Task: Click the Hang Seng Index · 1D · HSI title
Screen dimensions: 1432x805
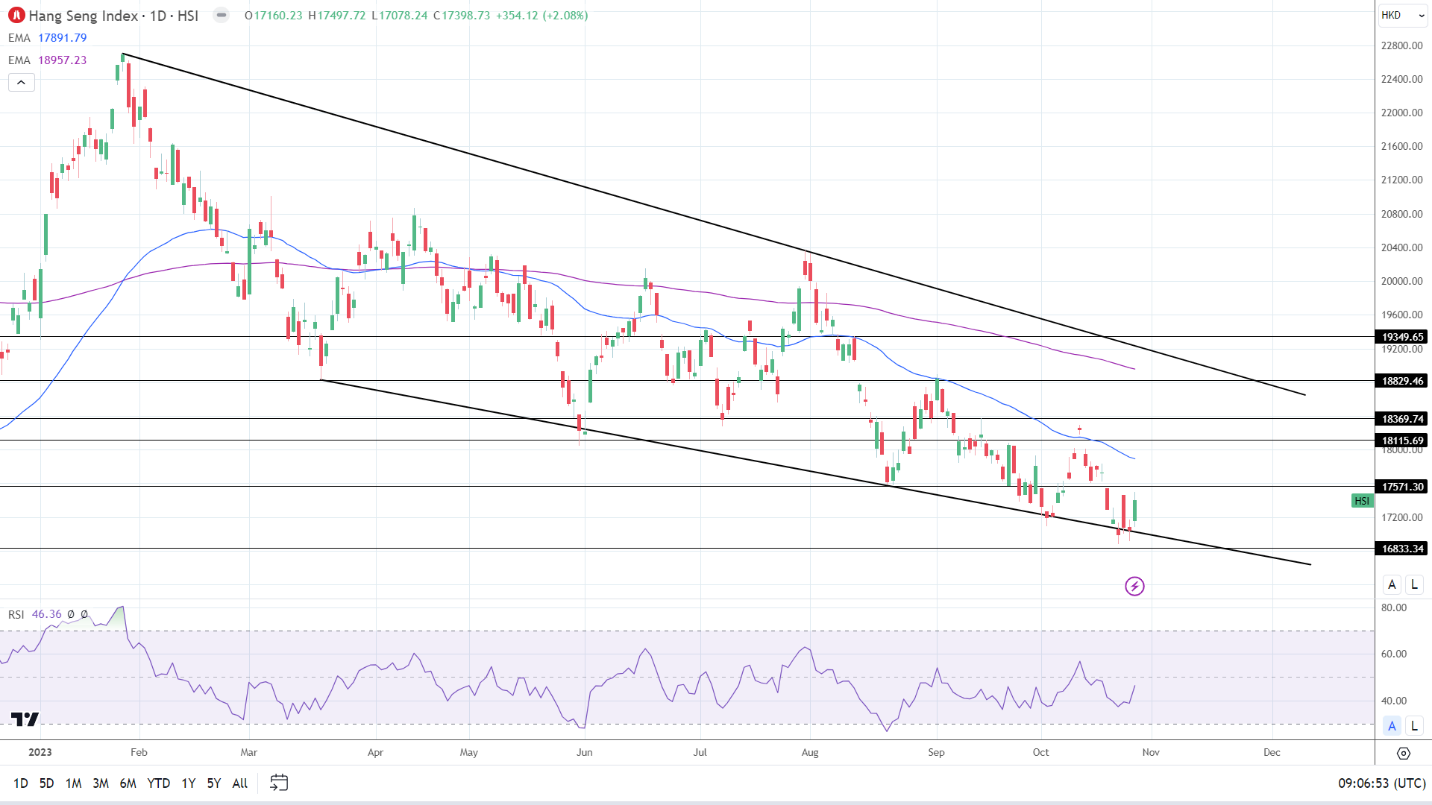Action: (x=115, y=15)
